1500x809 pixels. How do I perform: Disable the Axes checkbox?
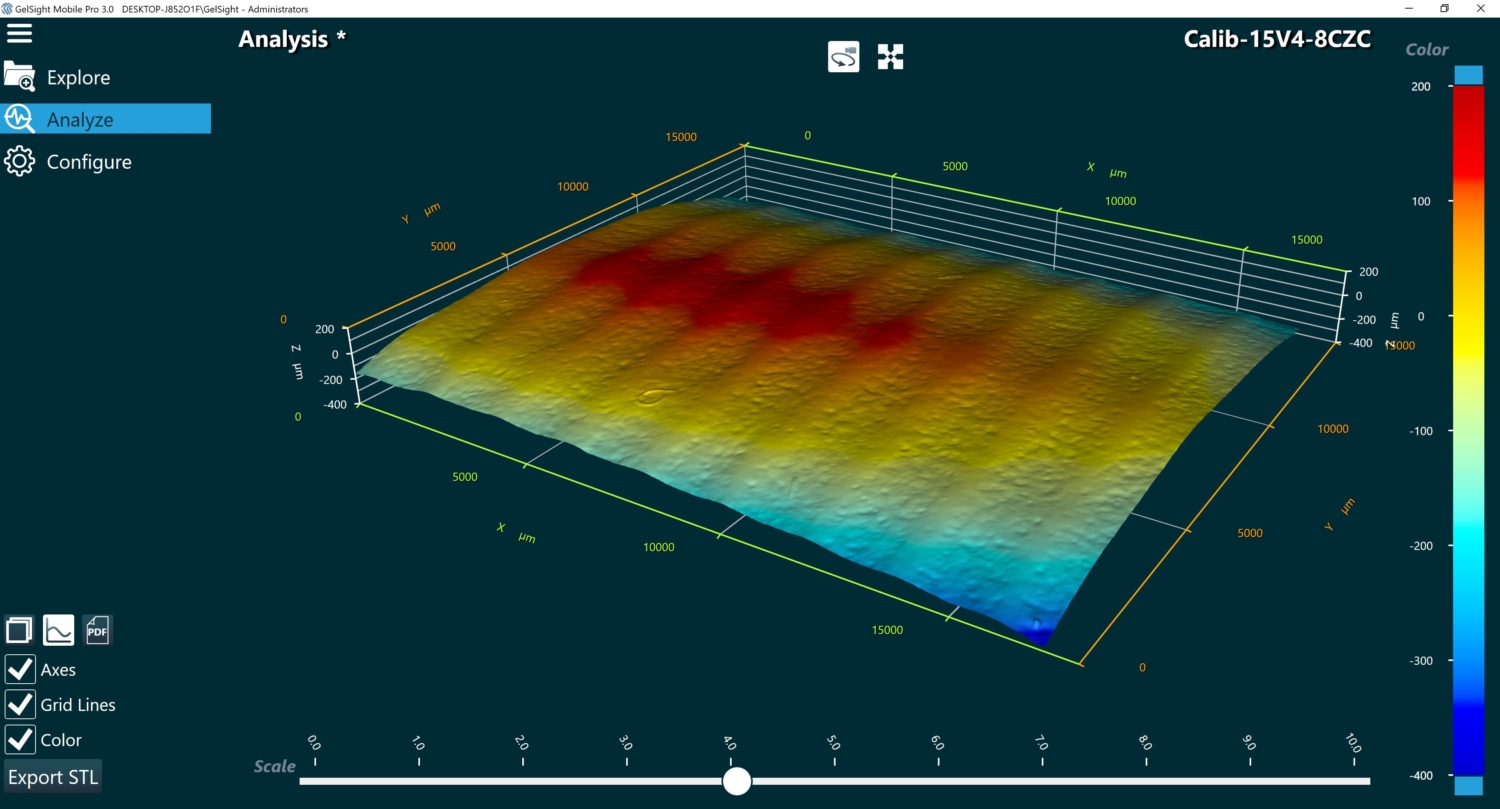click(20, 669)
